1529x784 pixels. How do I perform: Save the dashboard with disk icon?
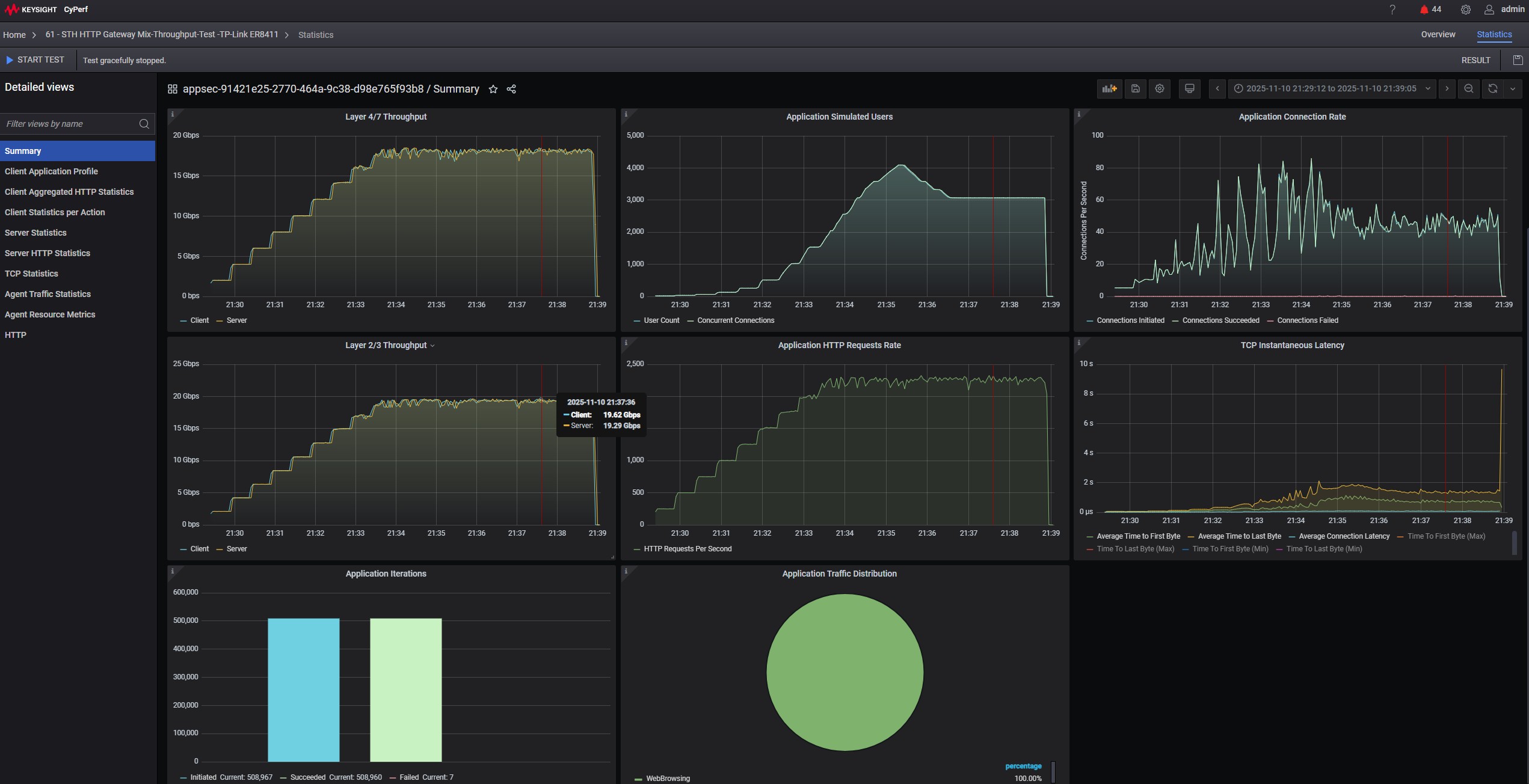click(x=1135, y=89)
